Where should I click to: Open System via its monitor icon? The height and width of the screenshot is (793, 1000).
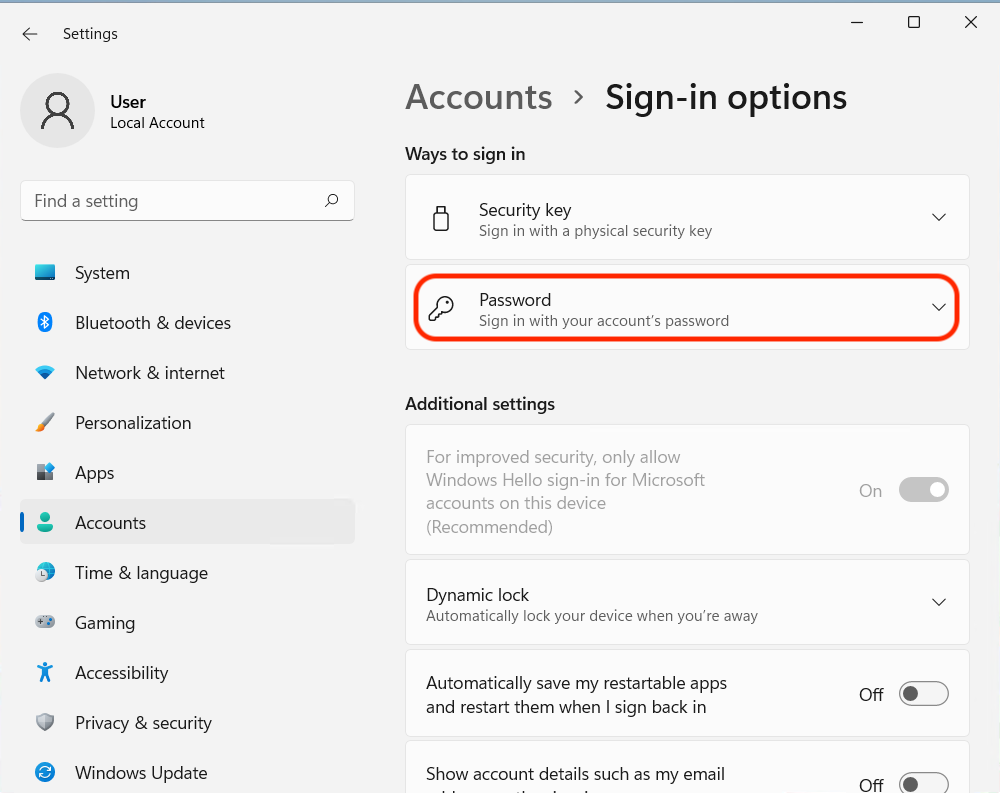pos(45,273)
